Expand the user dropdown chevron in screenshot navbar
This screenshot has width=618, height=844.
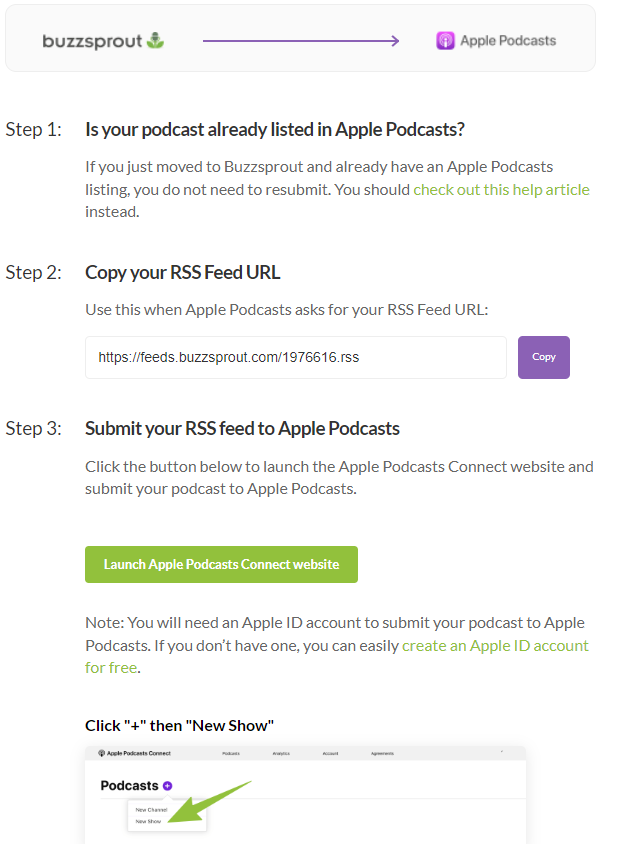tap(502, 752)
